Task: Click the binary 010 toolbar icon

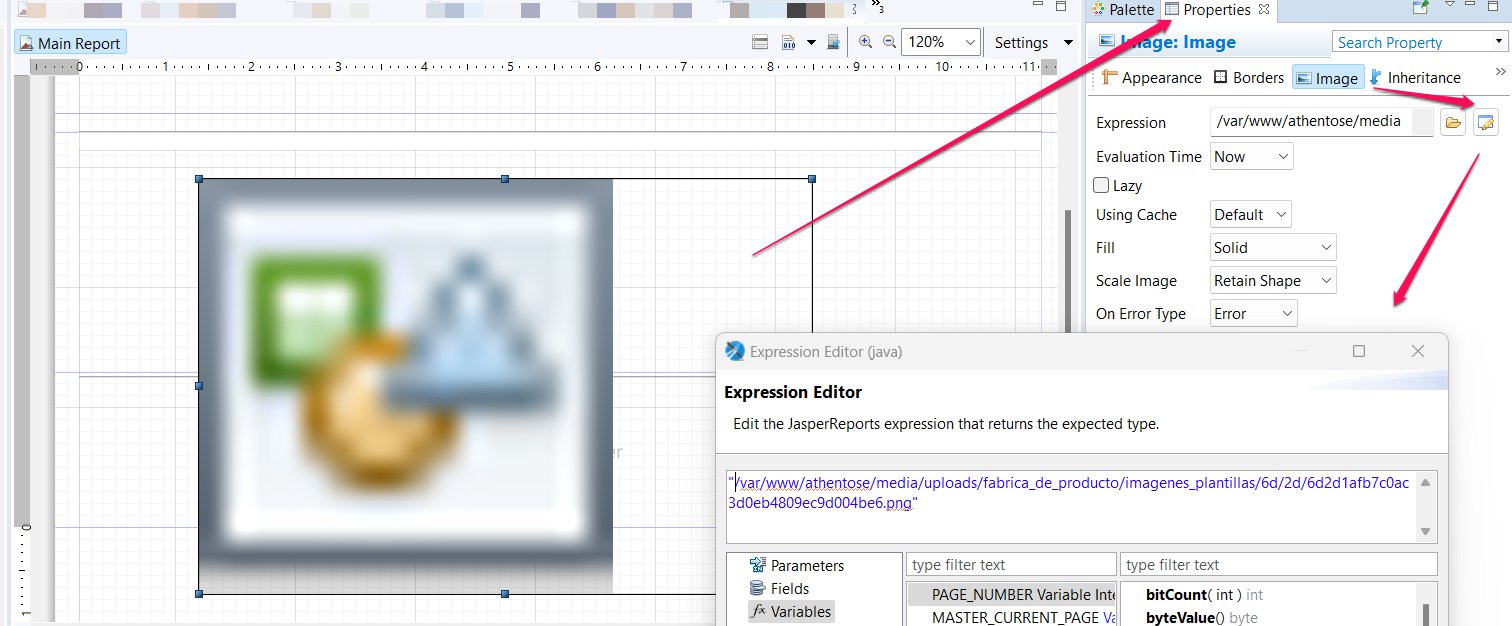Action: pos(788,42)
